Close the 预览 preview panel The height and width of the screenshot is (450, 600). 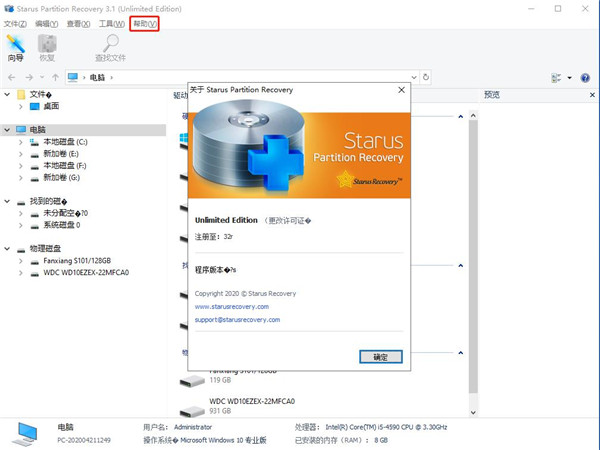(x=592, y=95)
